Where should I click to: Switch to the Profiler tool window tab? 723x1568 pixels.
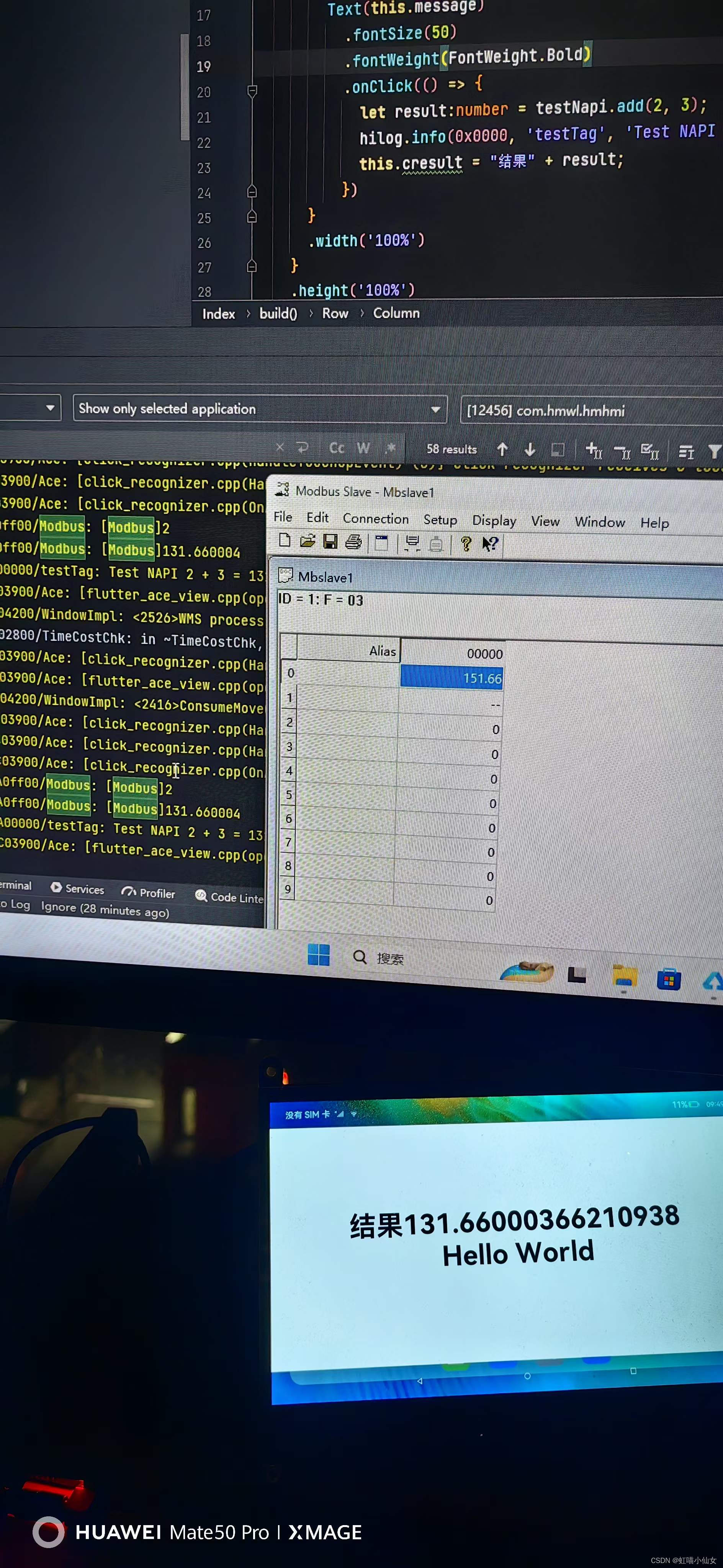coord(148,892)
